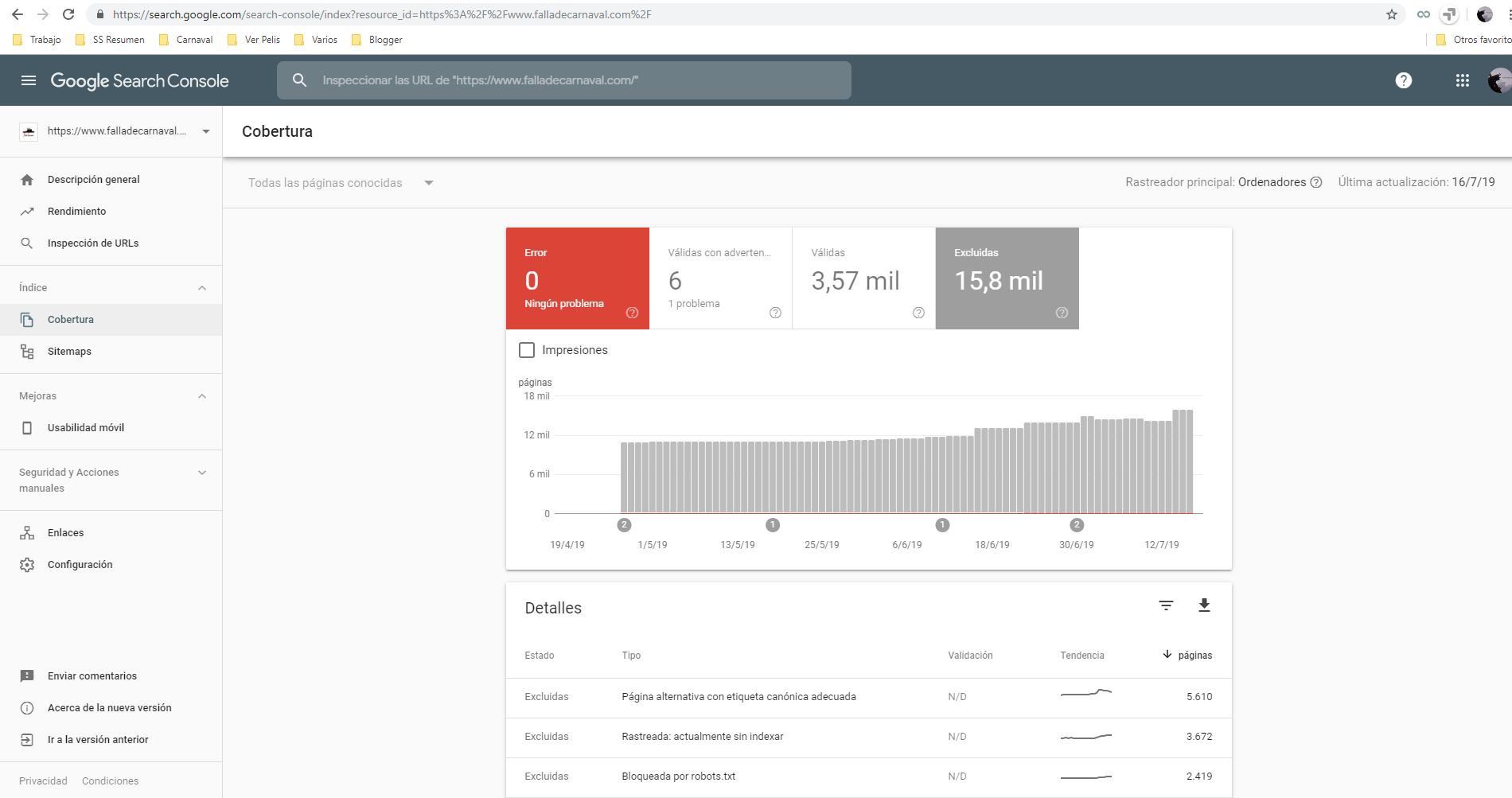Collapse the Índice section
1512x798 pixels.
pos(202,288)
